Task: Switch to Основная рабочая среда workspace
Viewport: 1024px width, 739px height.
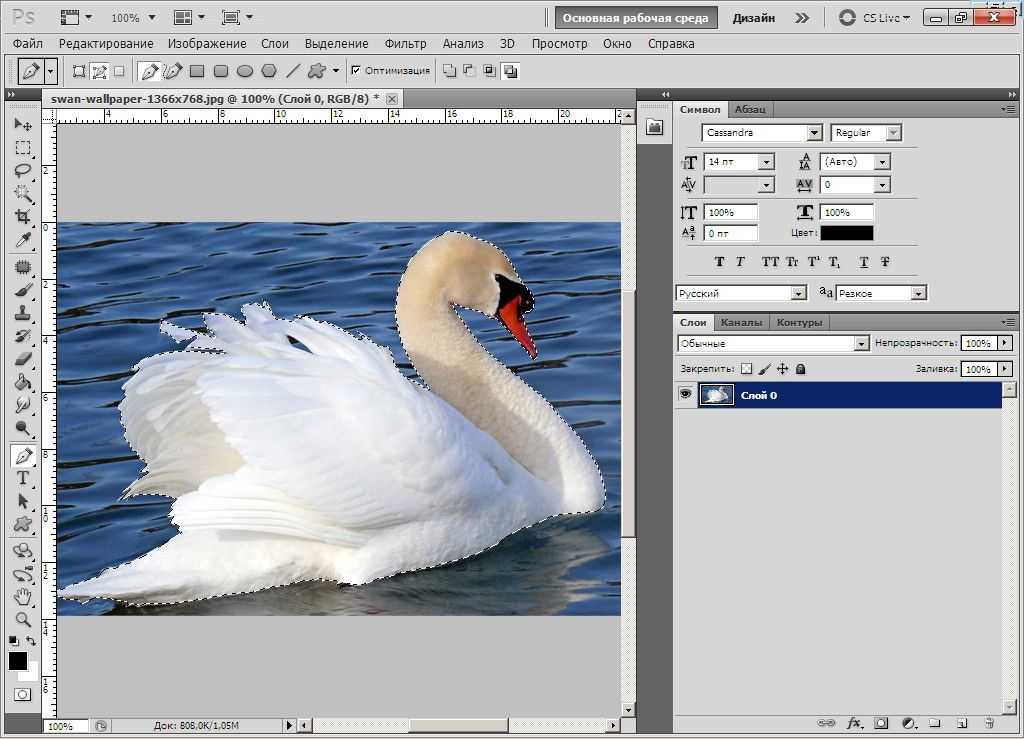Action: coord(635,18)
